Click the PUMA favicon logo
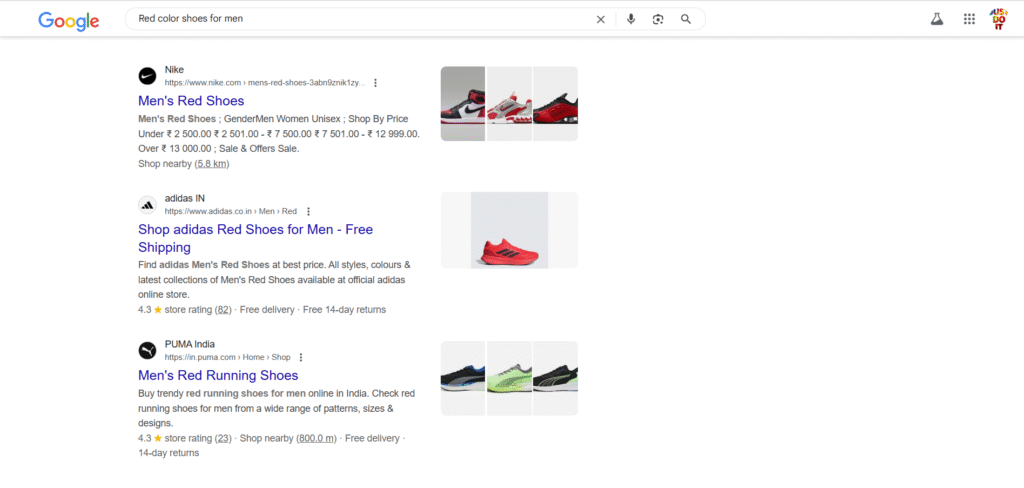The height and width of the screenshot is (488, 1024). pyautogui.click(x=148, y=350)
